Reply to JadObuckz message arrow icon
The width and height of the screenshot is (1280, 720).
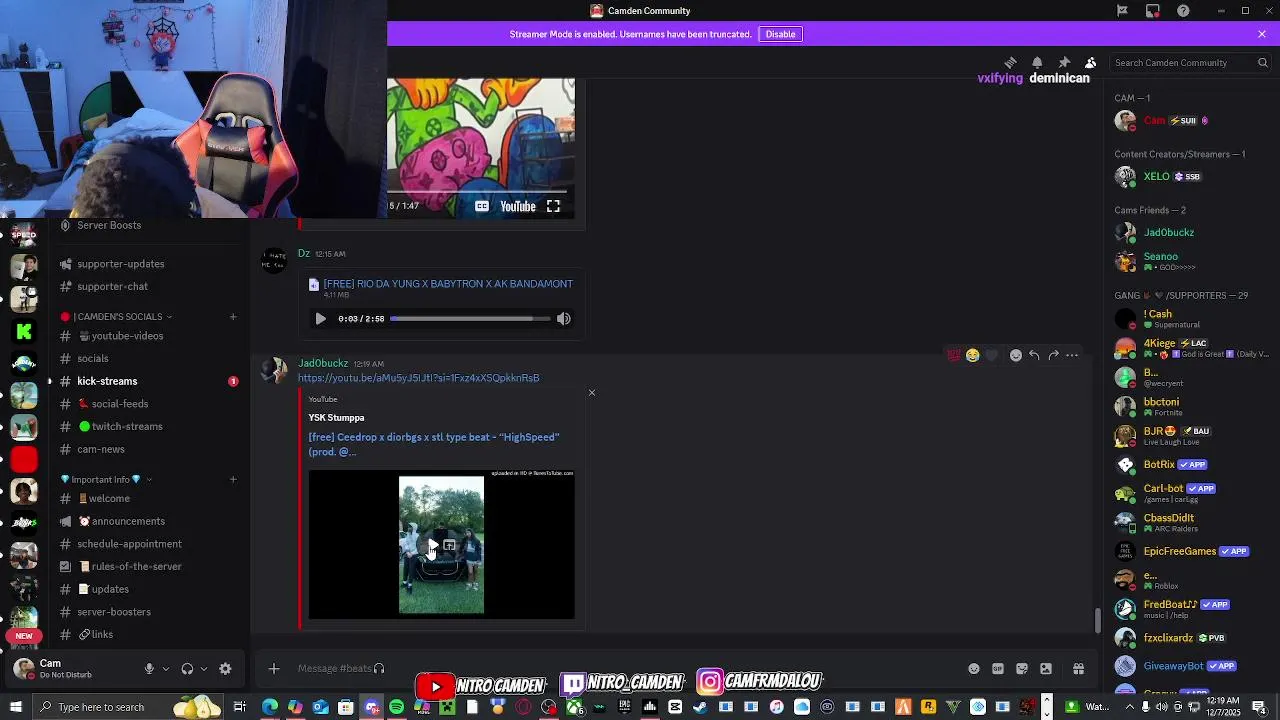pos(1034,355)
